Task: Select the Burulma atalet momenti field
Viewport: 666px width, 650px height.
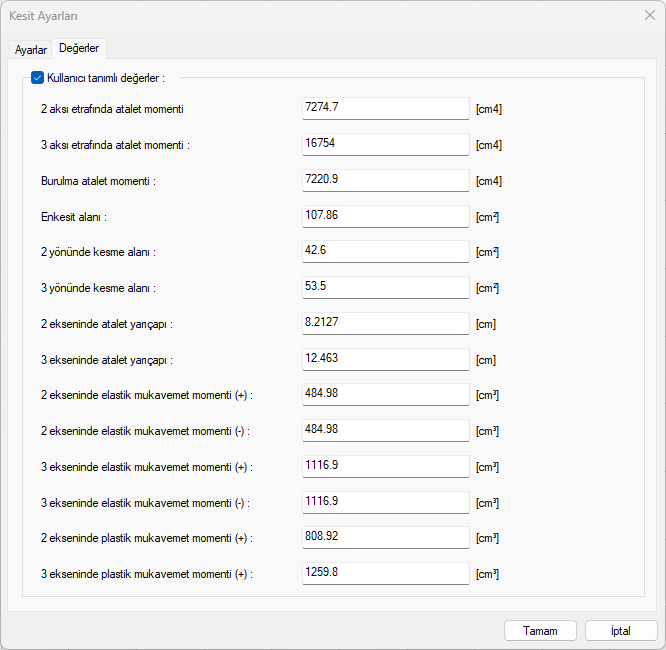Action: click(385, 179)
